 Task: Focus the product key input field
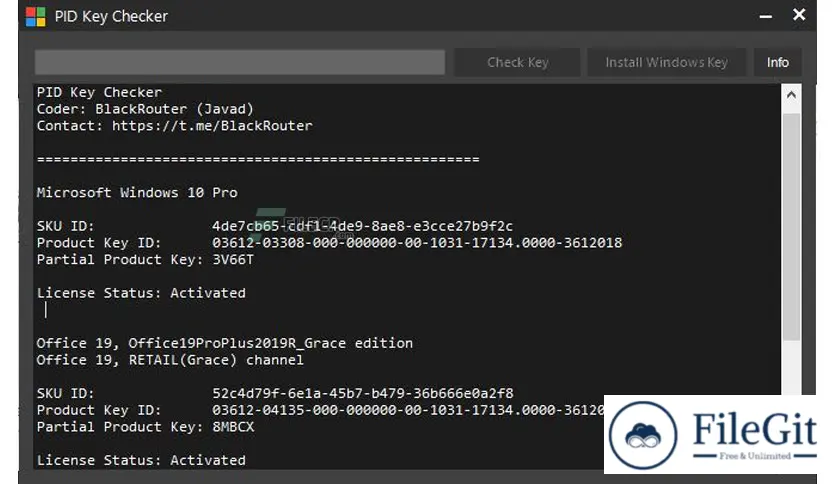(240, 62)
